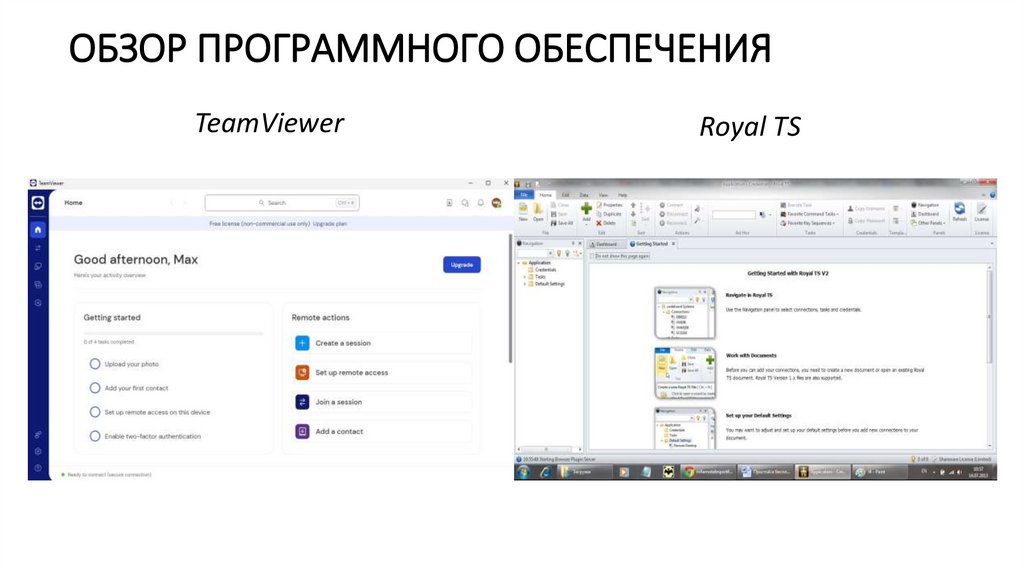Click Navigation in Royal TS Panels group

tap(925, 205)
